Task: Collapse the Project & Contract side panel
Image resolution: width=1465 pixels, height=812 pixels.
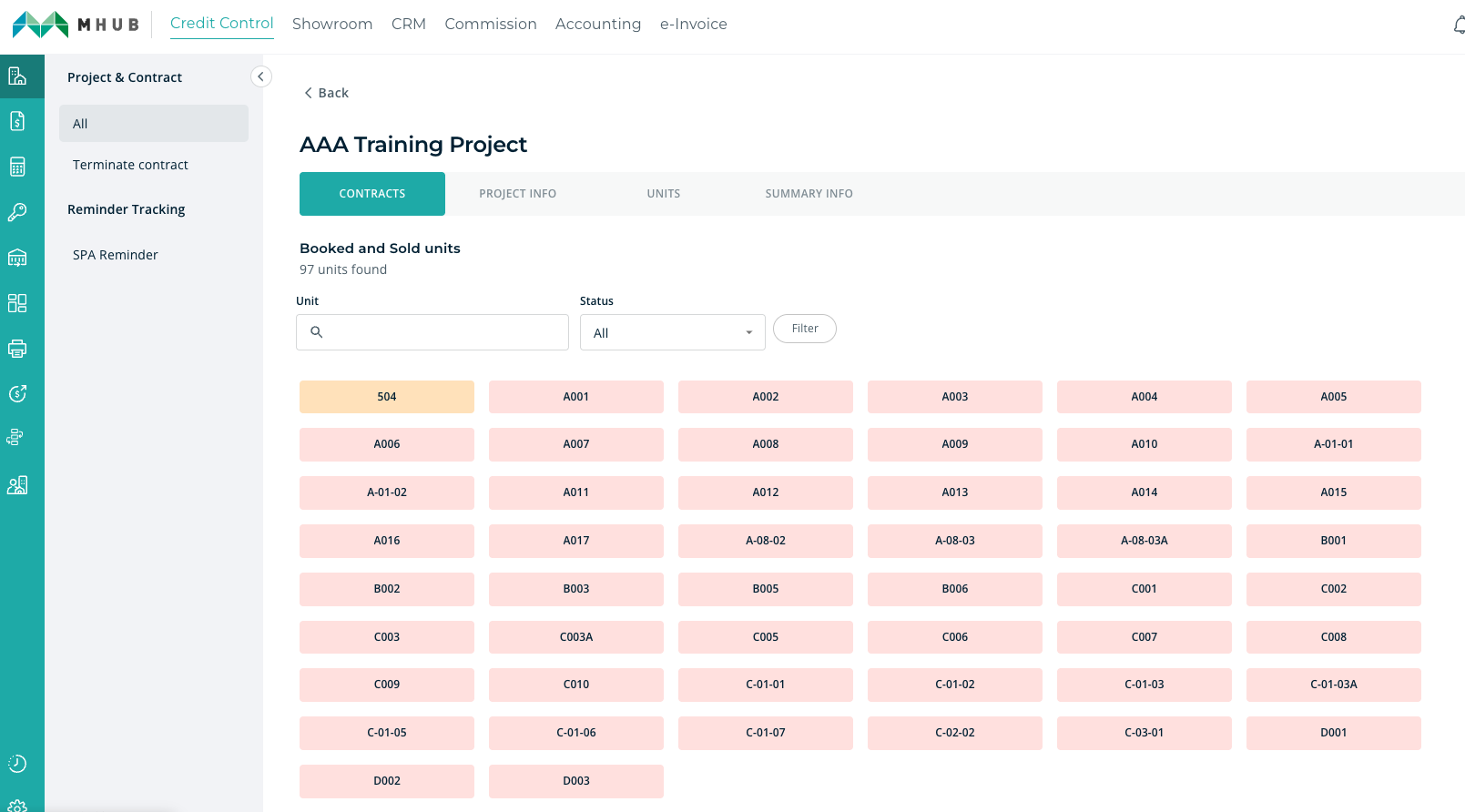Action: (x=260, y=76)
